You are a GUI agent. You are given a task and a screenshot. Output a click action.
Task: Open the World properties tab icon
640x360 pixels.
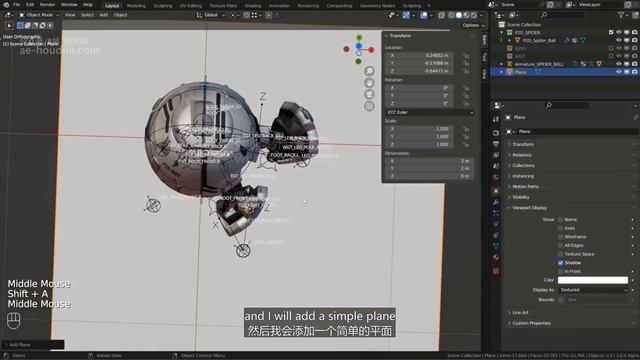pos(496,178)
